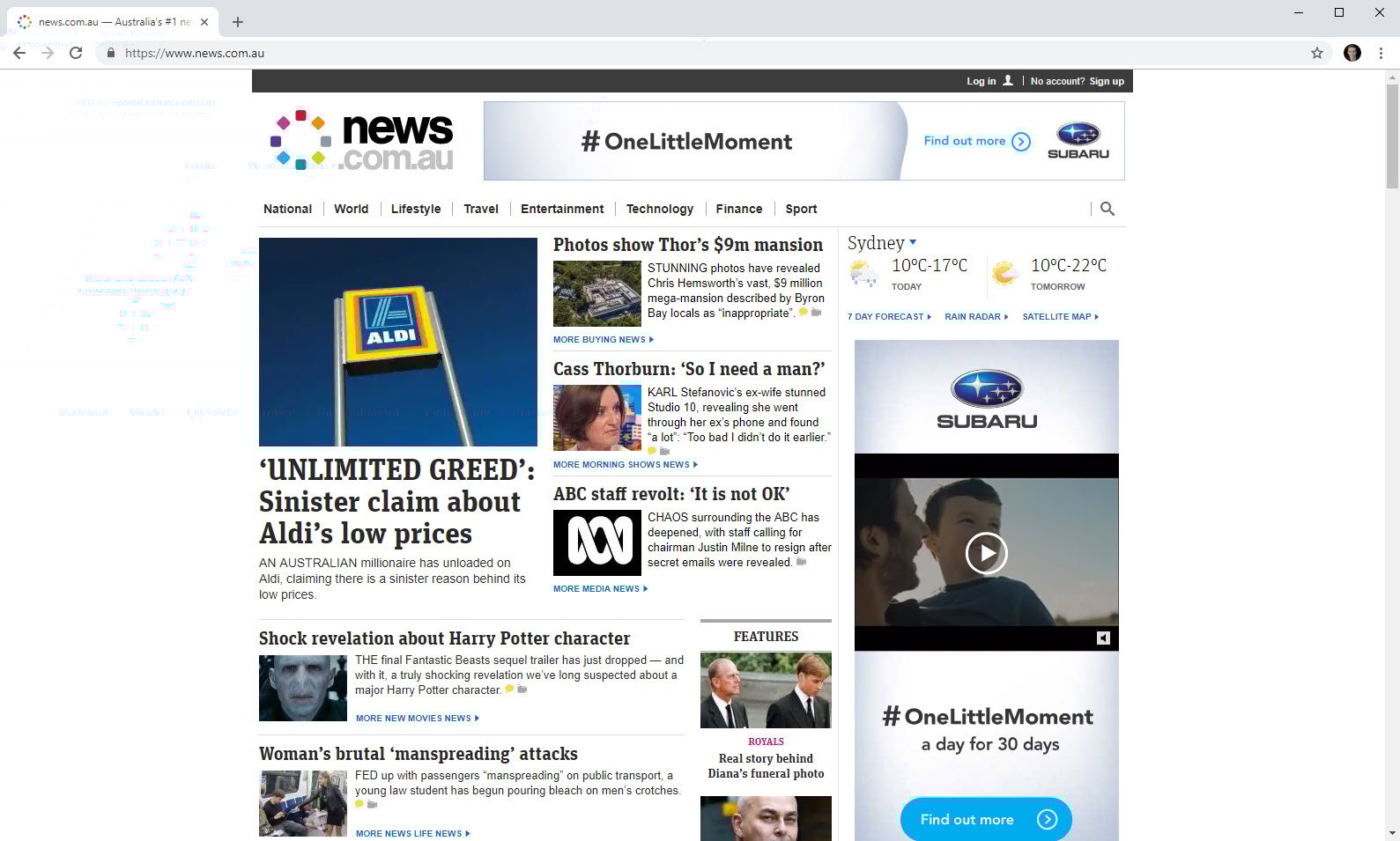Open ABC staff revolt headline
Viewport: 1400px width, 841px height.
click(671, 494)
